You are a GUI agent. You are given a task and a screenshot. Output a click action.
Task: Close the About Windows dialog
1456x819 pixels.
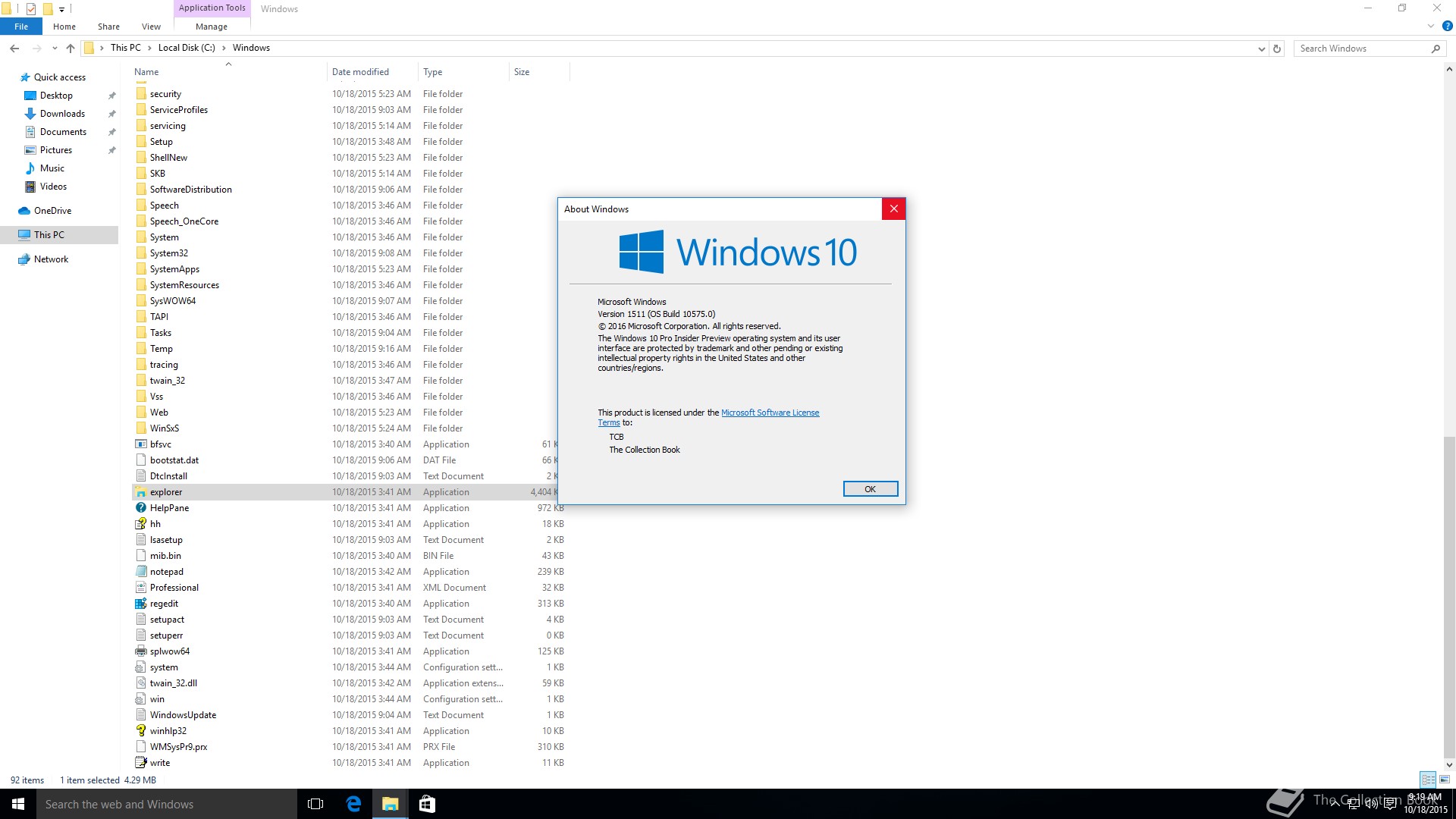893,209
